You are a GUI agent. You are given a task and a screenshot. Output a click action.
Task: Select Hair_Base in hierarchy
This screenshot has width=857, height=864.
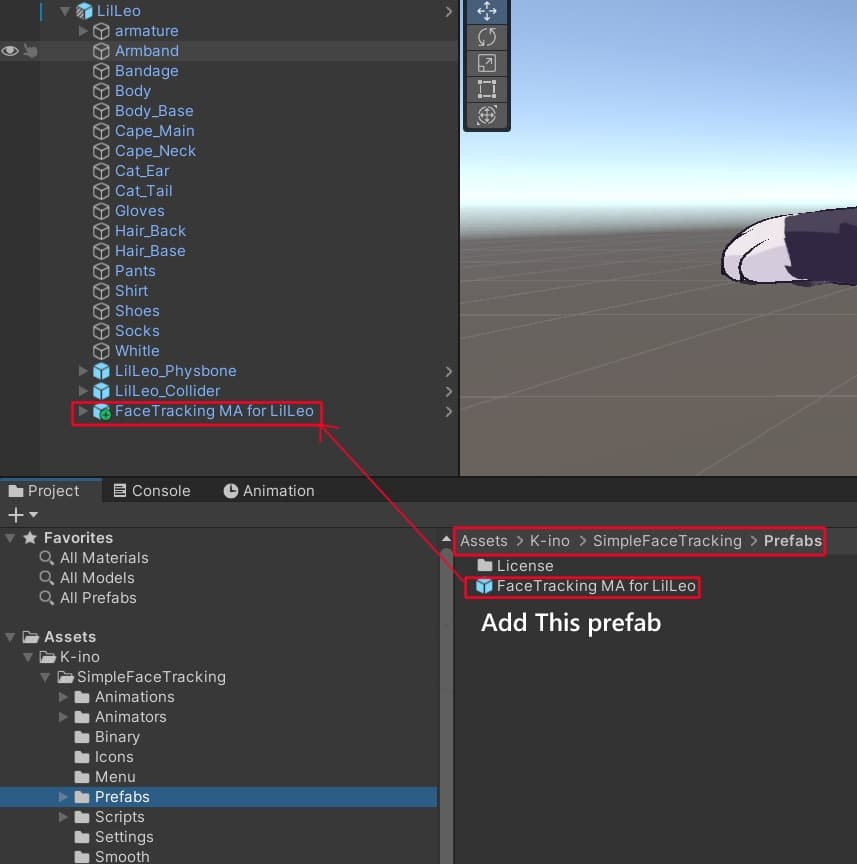click(x=150, y=251)
